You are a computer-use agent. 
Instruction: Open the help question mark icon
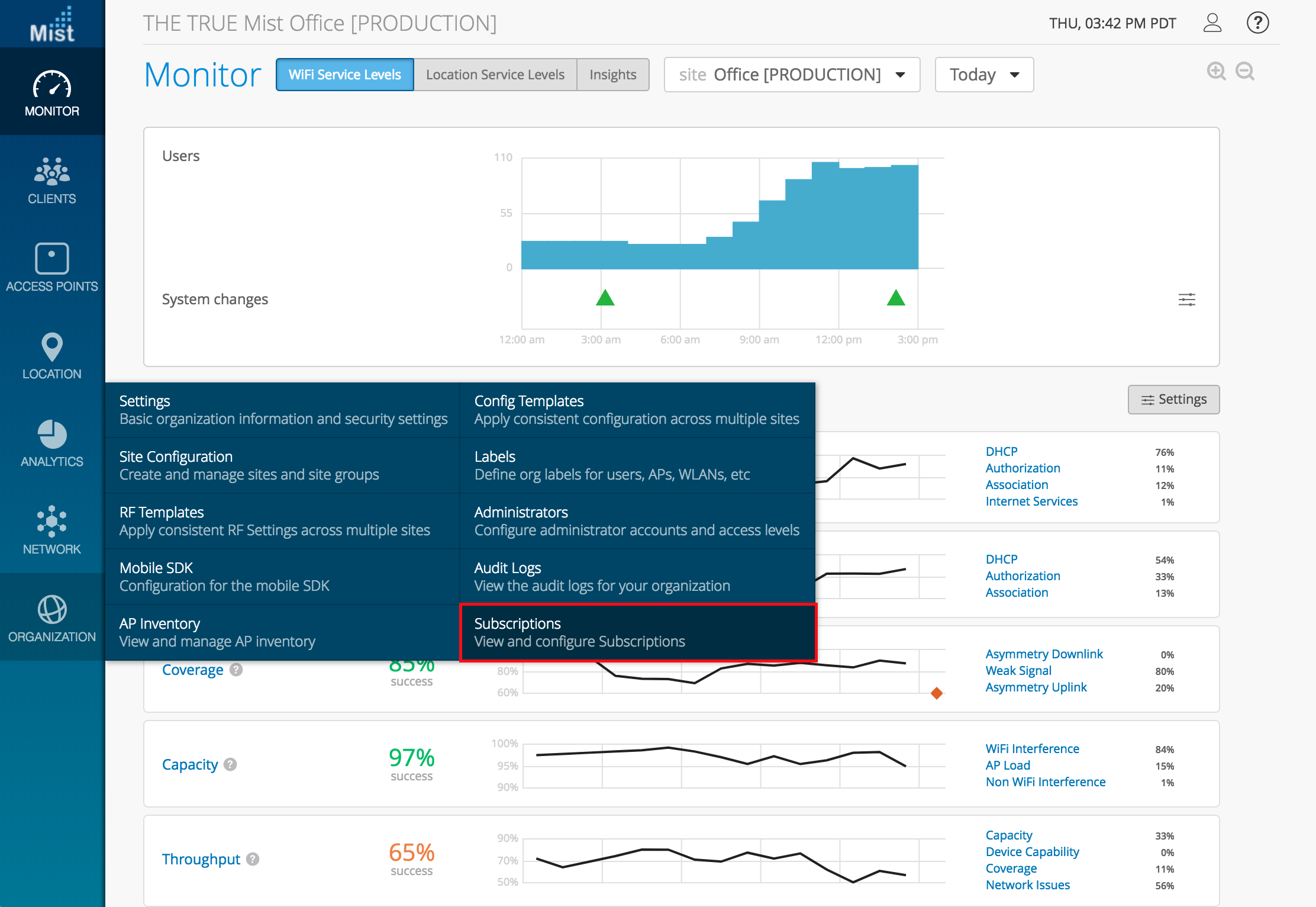(x=1257, y=23)
